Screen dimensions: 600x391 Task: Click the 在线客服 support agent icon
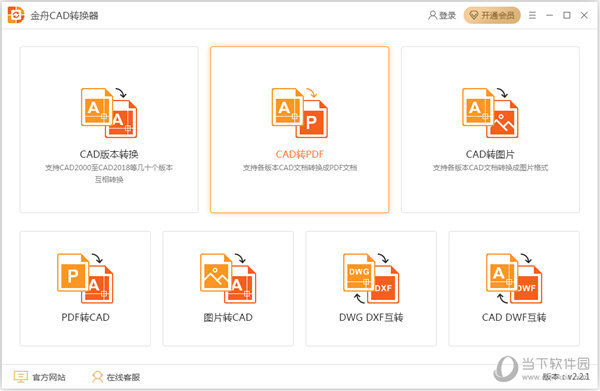(x=98, y=377)
